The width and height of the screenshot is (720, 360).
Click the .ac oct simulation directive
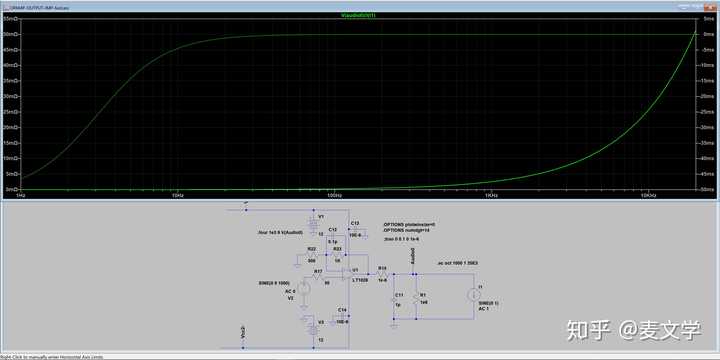457,263
